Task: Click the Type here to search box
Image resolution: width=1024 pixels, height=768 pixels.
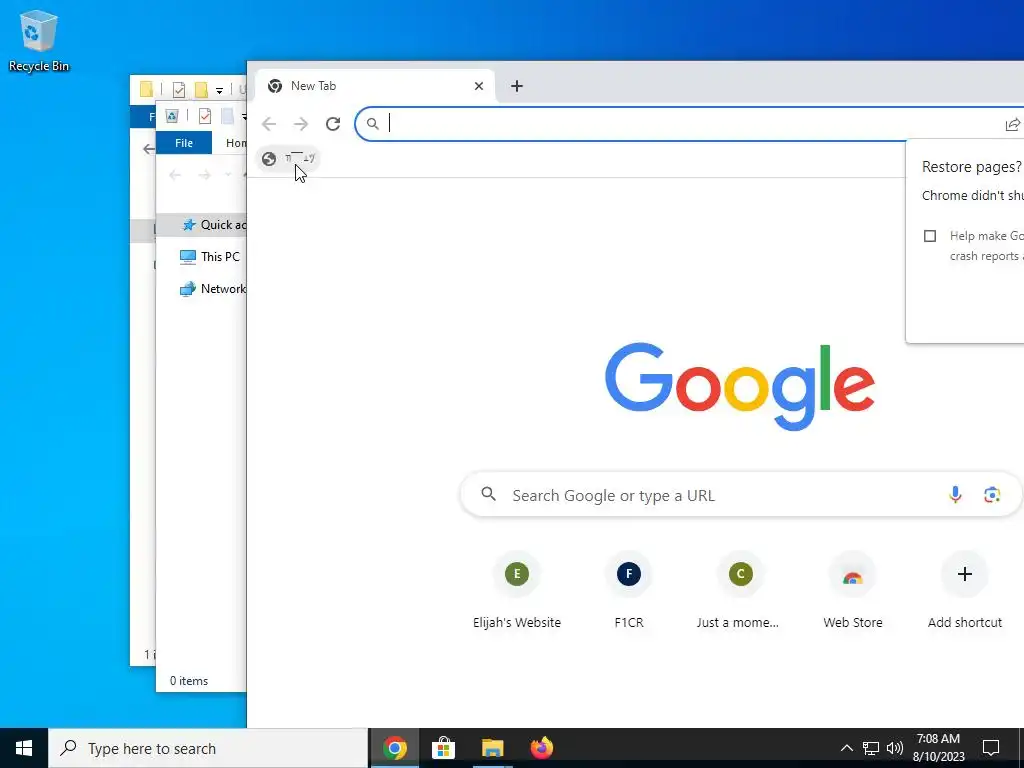Action: coord(208,748)
